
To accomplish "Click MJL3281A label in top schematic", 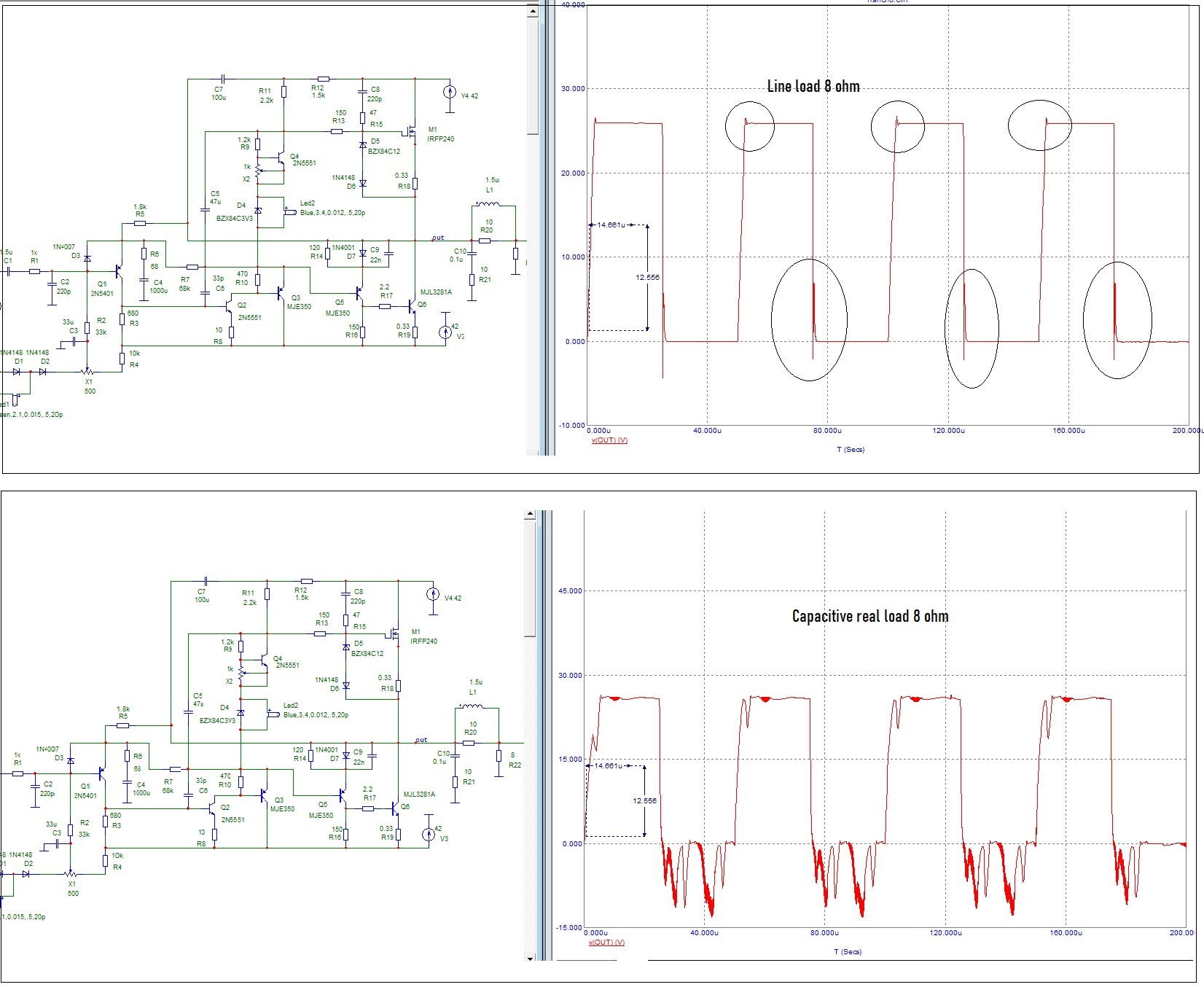I will click(436, 292).
